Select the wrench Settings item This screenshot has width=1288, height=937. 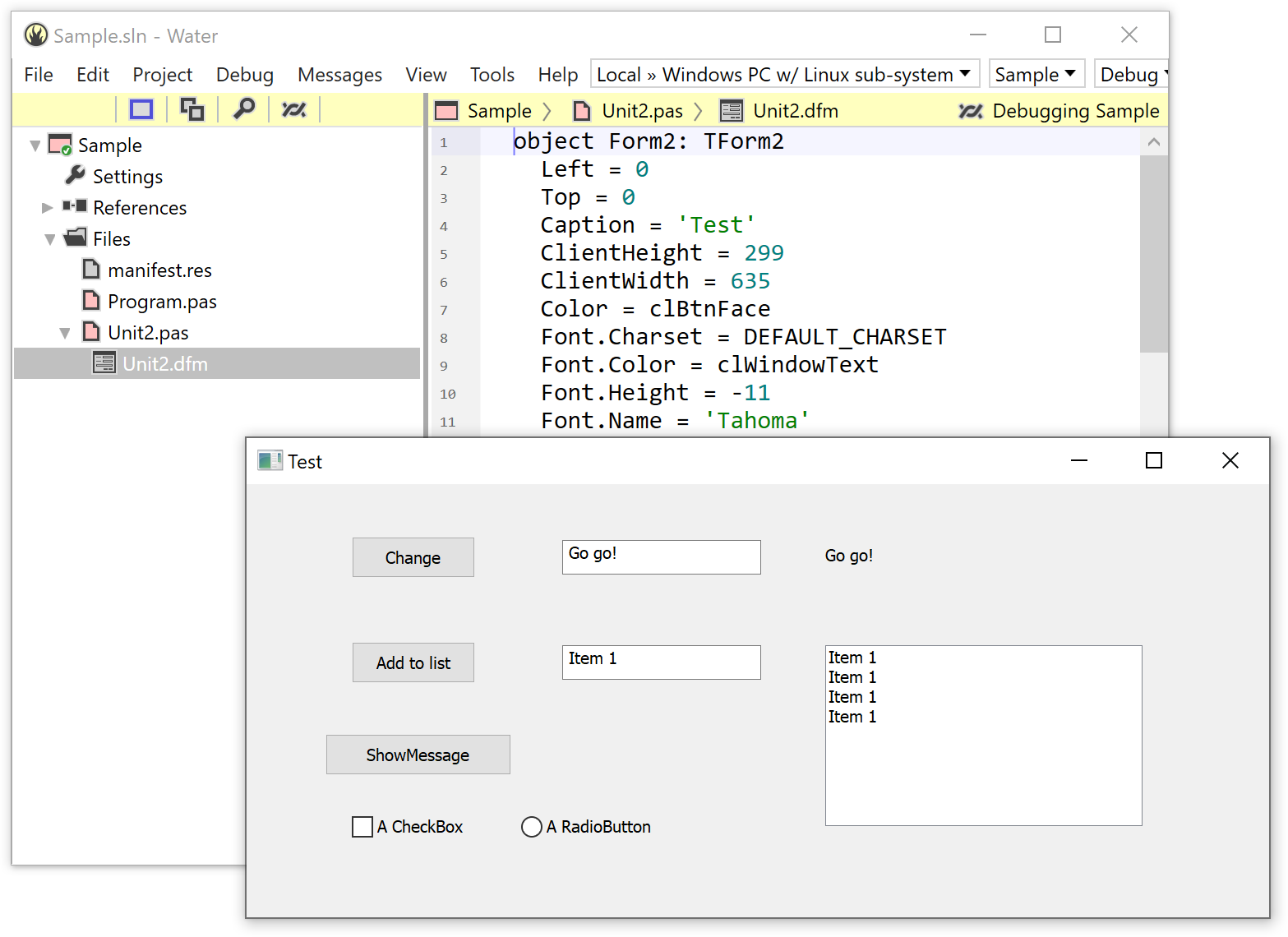[113, 177]
